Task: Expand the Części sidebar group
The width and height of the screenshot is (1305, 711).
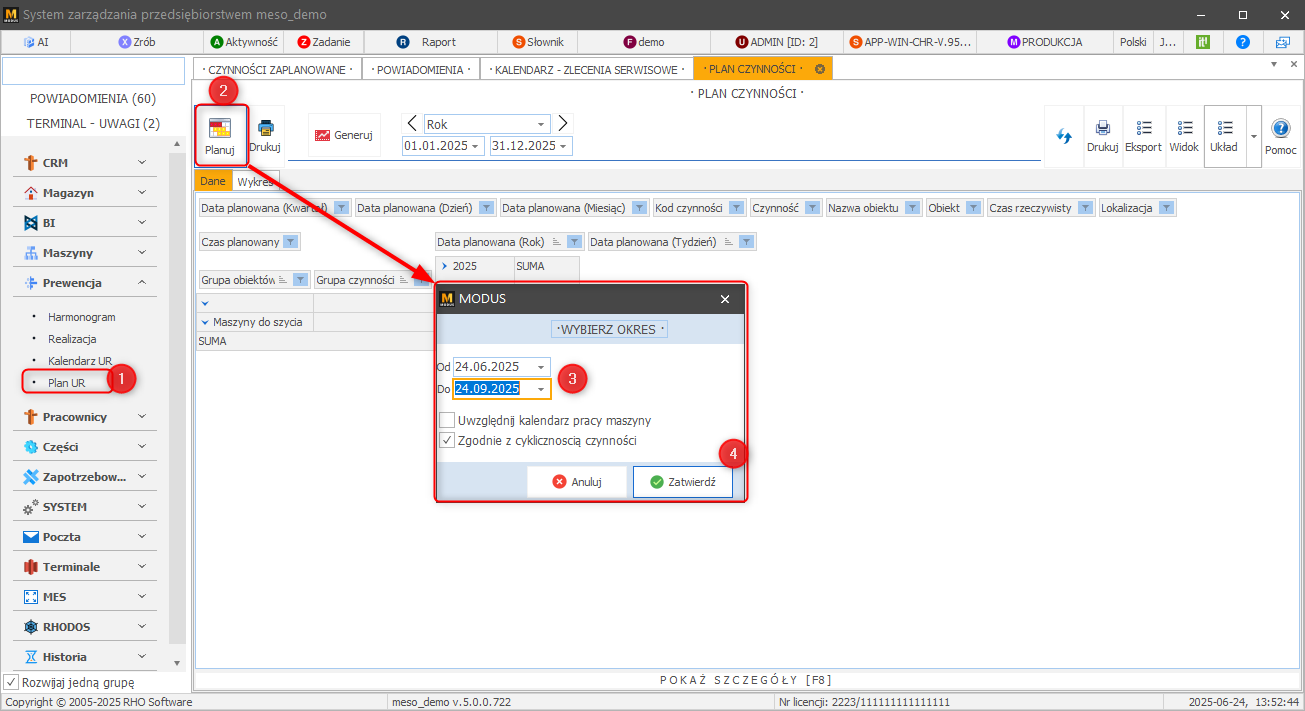Action: click(86, 447)
